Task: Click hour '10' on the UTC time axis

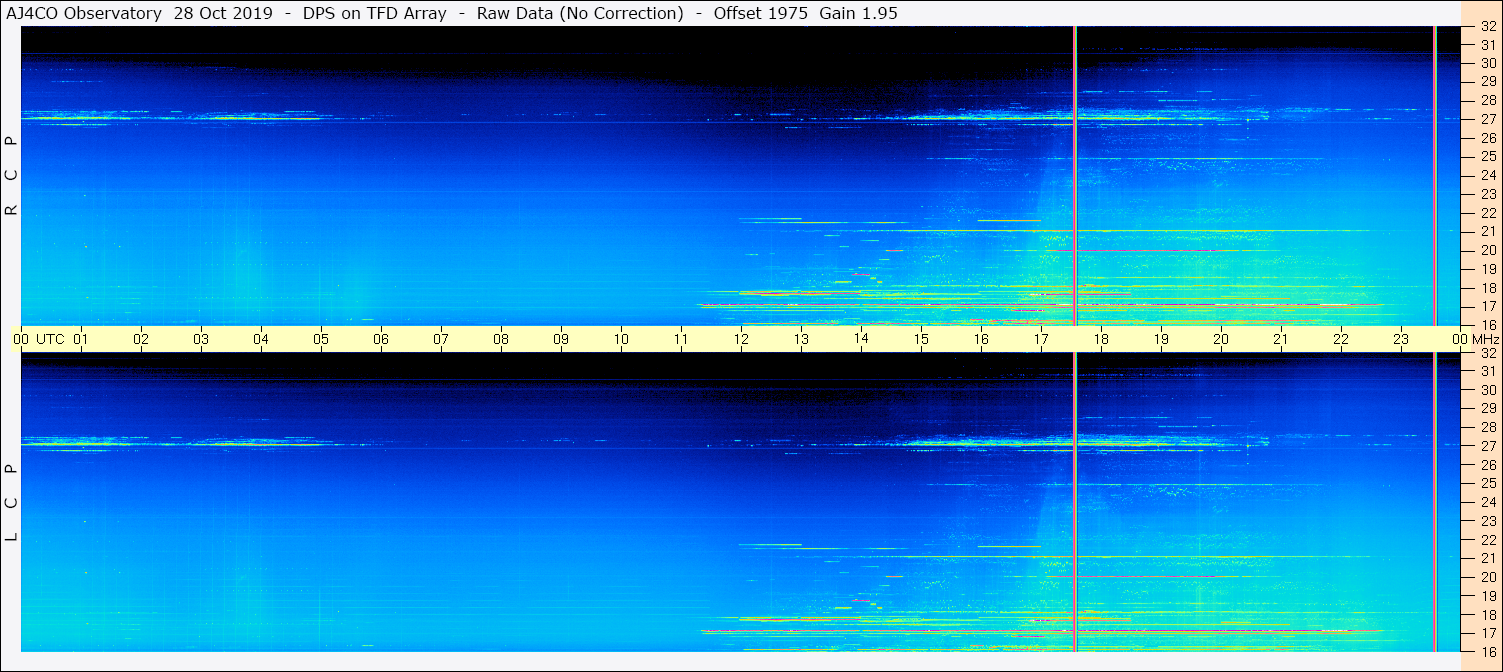Action: 621,339
